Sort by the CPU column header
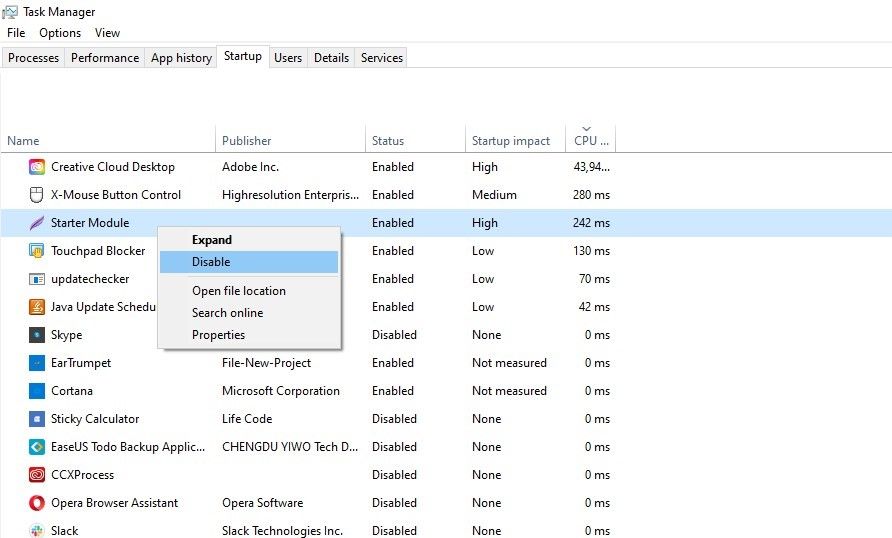Image resolution: width=892 pixels, height=538 pixels. (x=586, y=141)
